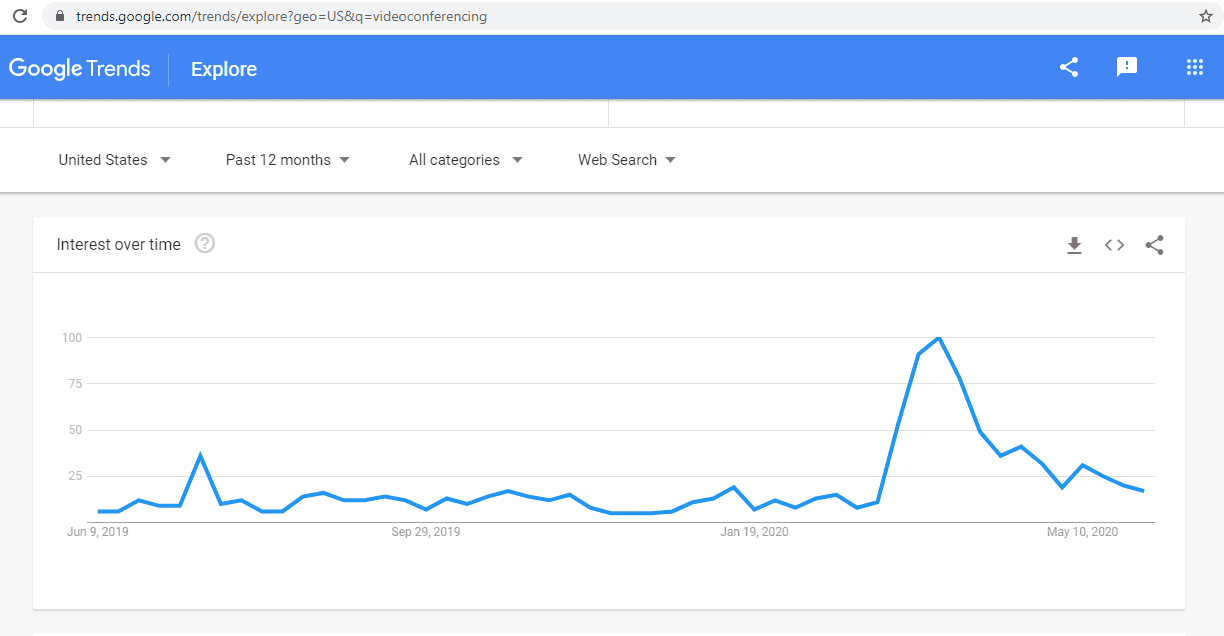The image size is (1224, 636).
Task: Reload the page with the refresh icon
Action: click(x=19, y=16)
